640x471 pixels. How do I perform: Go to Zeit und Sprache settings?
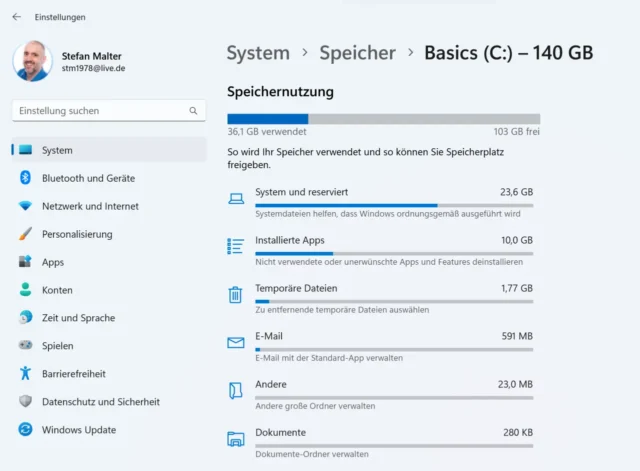coord(78,318)
